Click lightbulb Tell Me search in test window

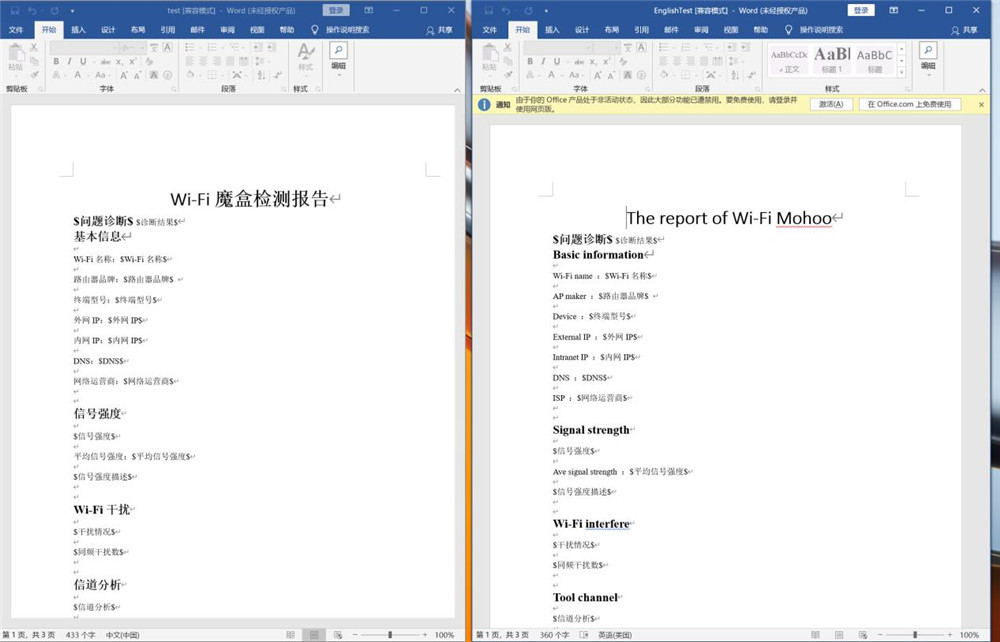(314, 29)
